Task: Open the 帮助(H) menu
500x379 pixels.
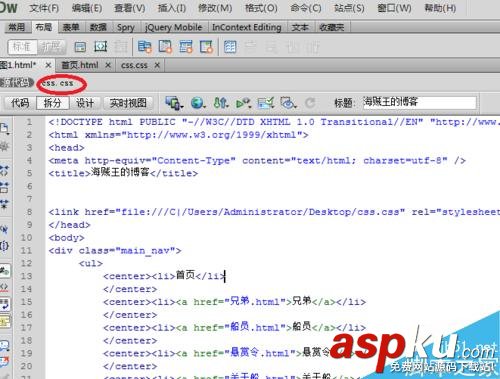Action: [440, 8]
